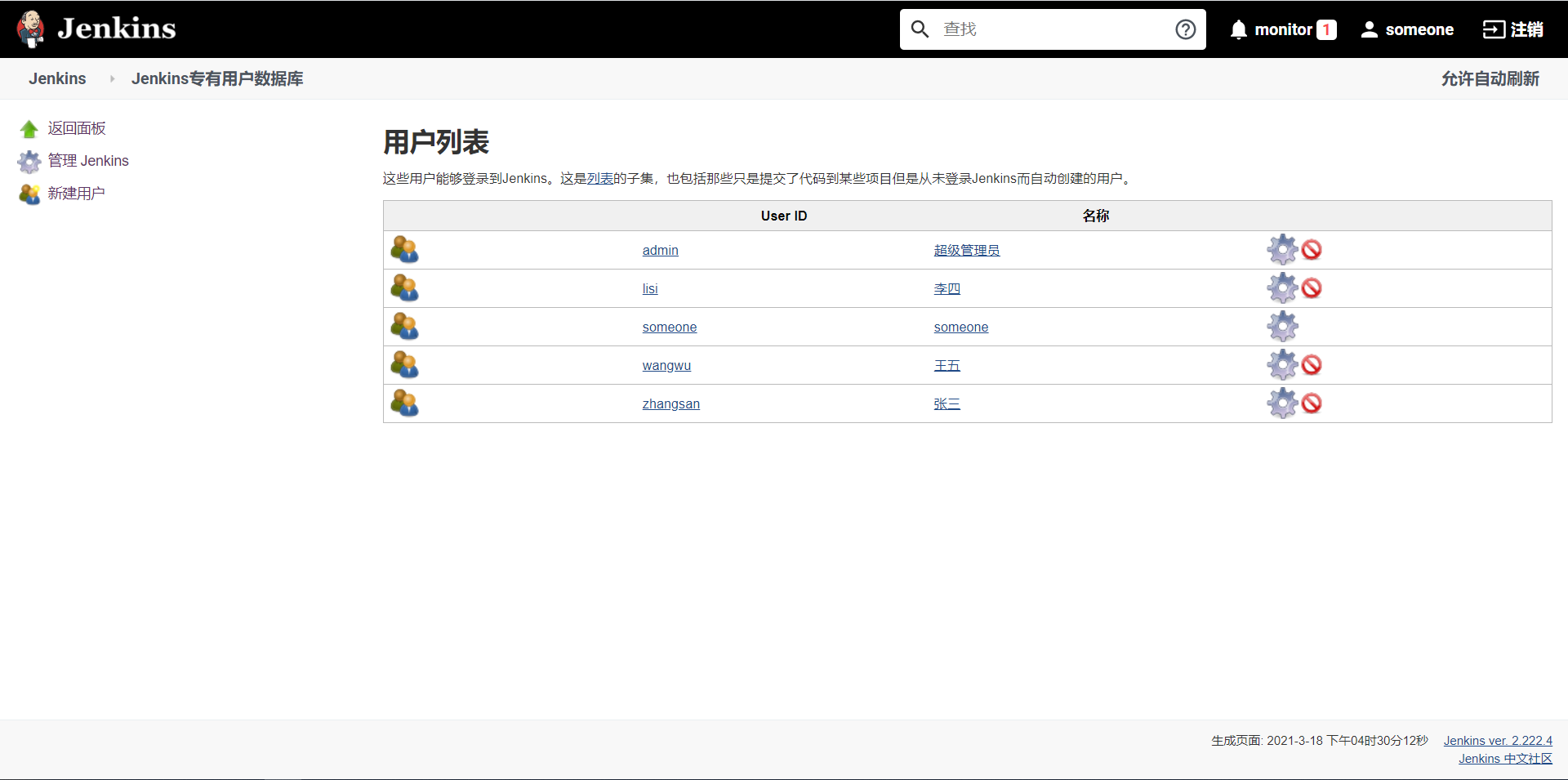Open the Jenkins 中文社区 footer link

(x=1505, y=759)
